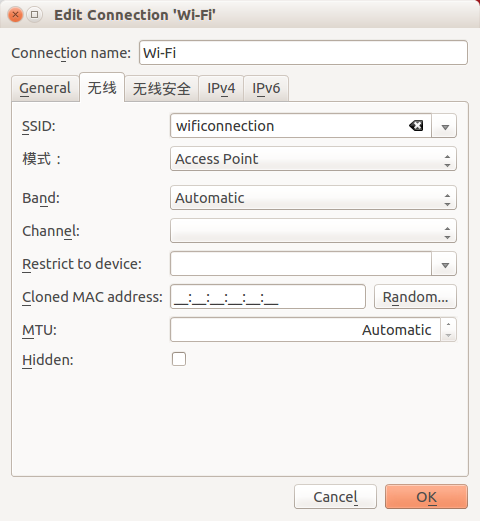480x521 pixels.
Task: Click the Random... MAC address button
Action: 415,297
